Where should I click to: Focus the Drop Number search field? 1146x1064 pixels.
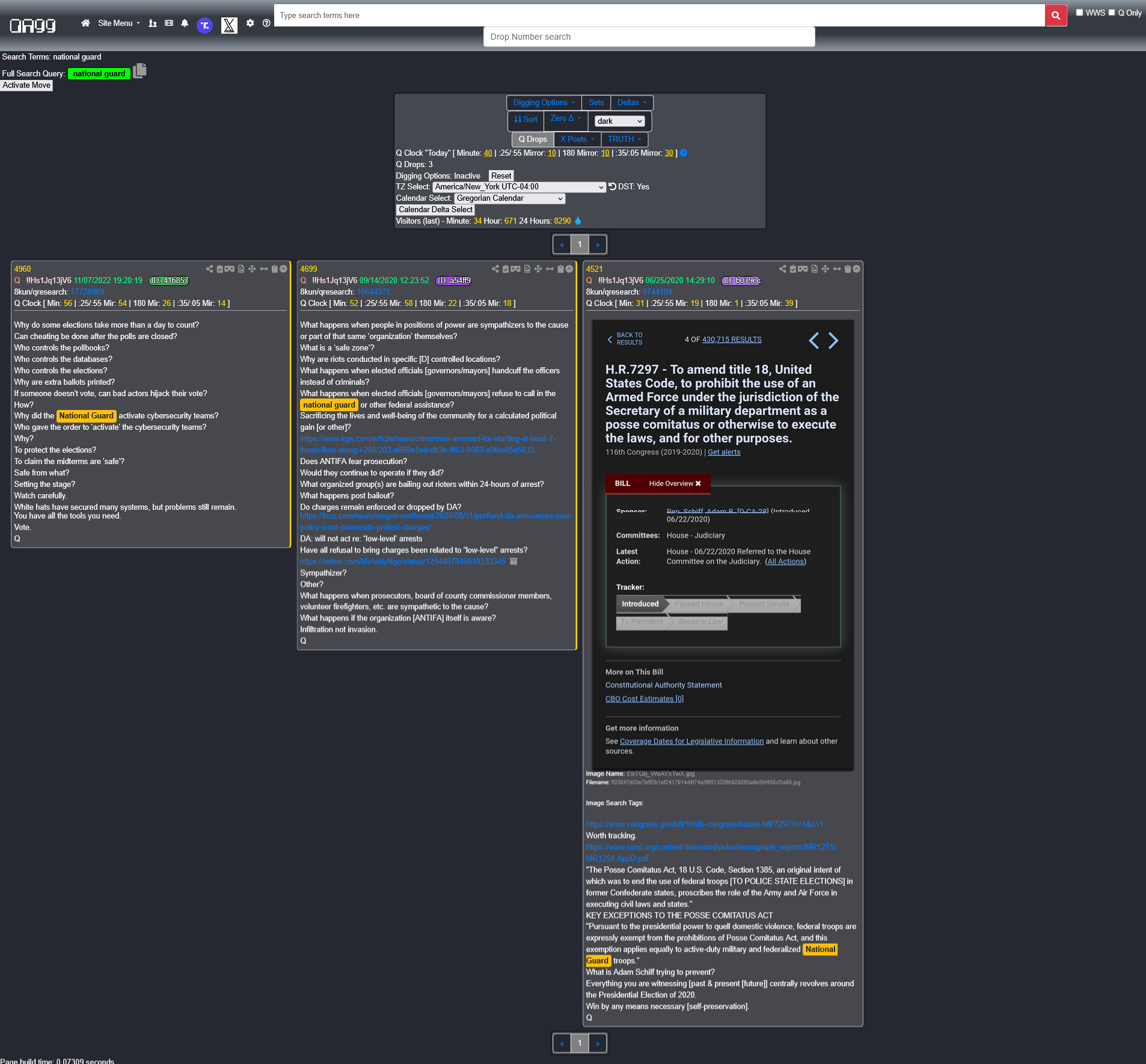tap(649, 37)
